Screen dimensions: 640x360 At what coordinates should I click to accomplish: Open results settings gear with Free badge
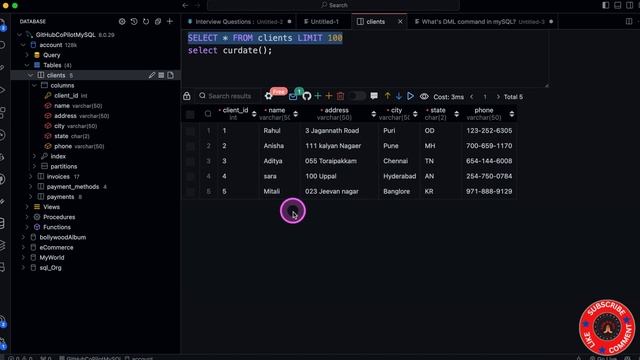coord(268,96)
